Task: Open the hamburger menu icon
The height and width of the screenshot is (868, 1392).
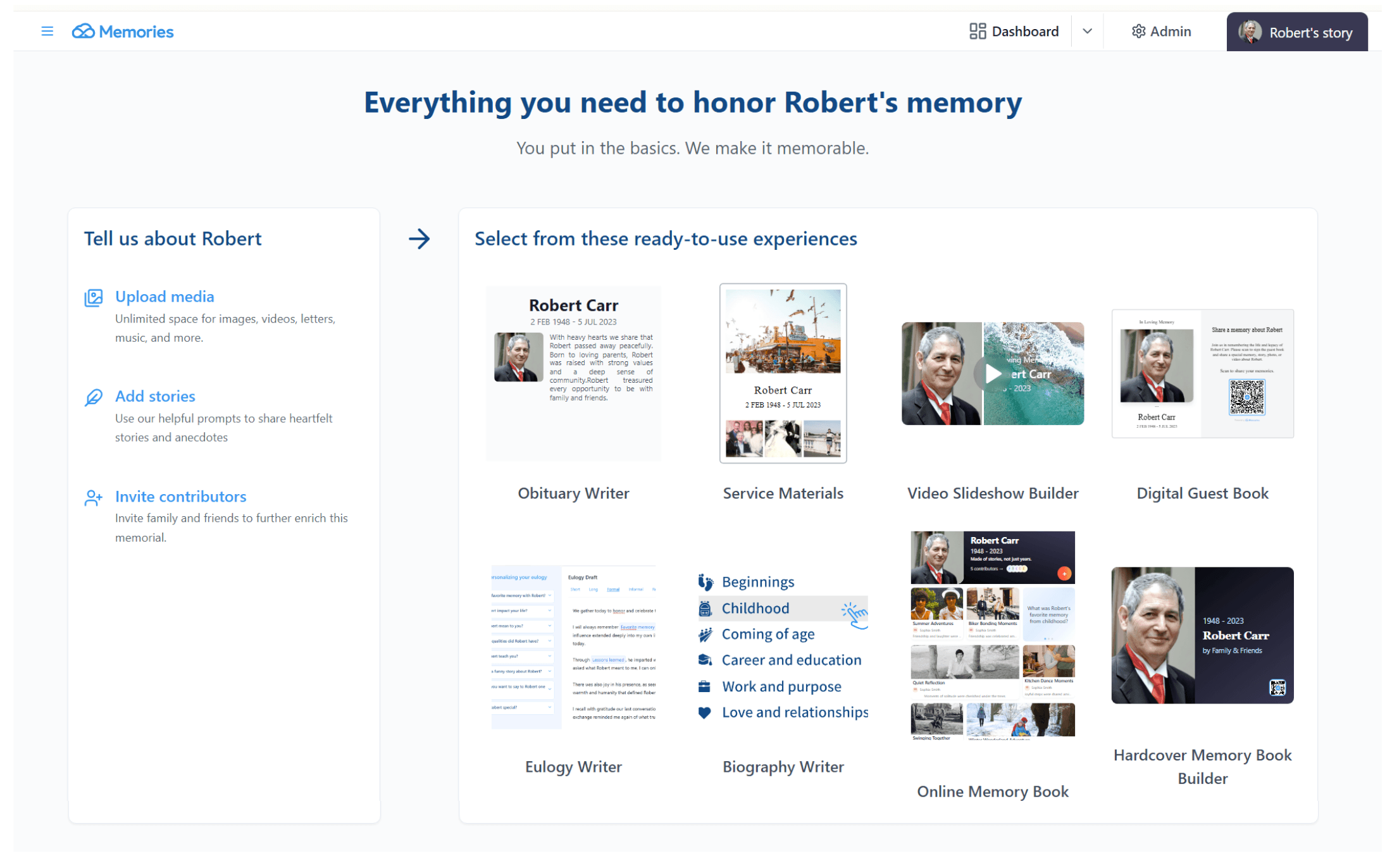Action: [x=47, y=31]
